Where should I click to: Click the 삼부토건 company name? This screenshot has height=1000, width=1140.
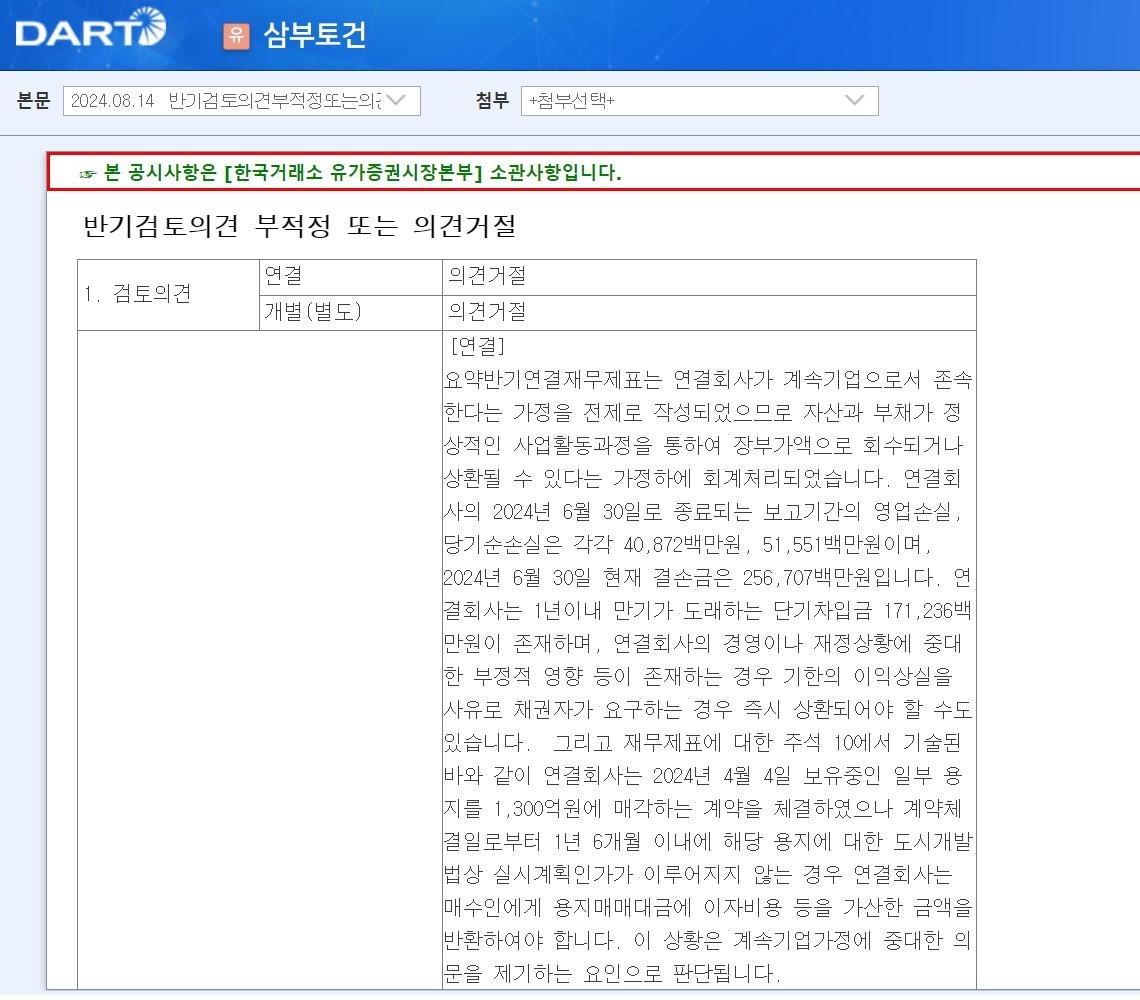(311, 35)
